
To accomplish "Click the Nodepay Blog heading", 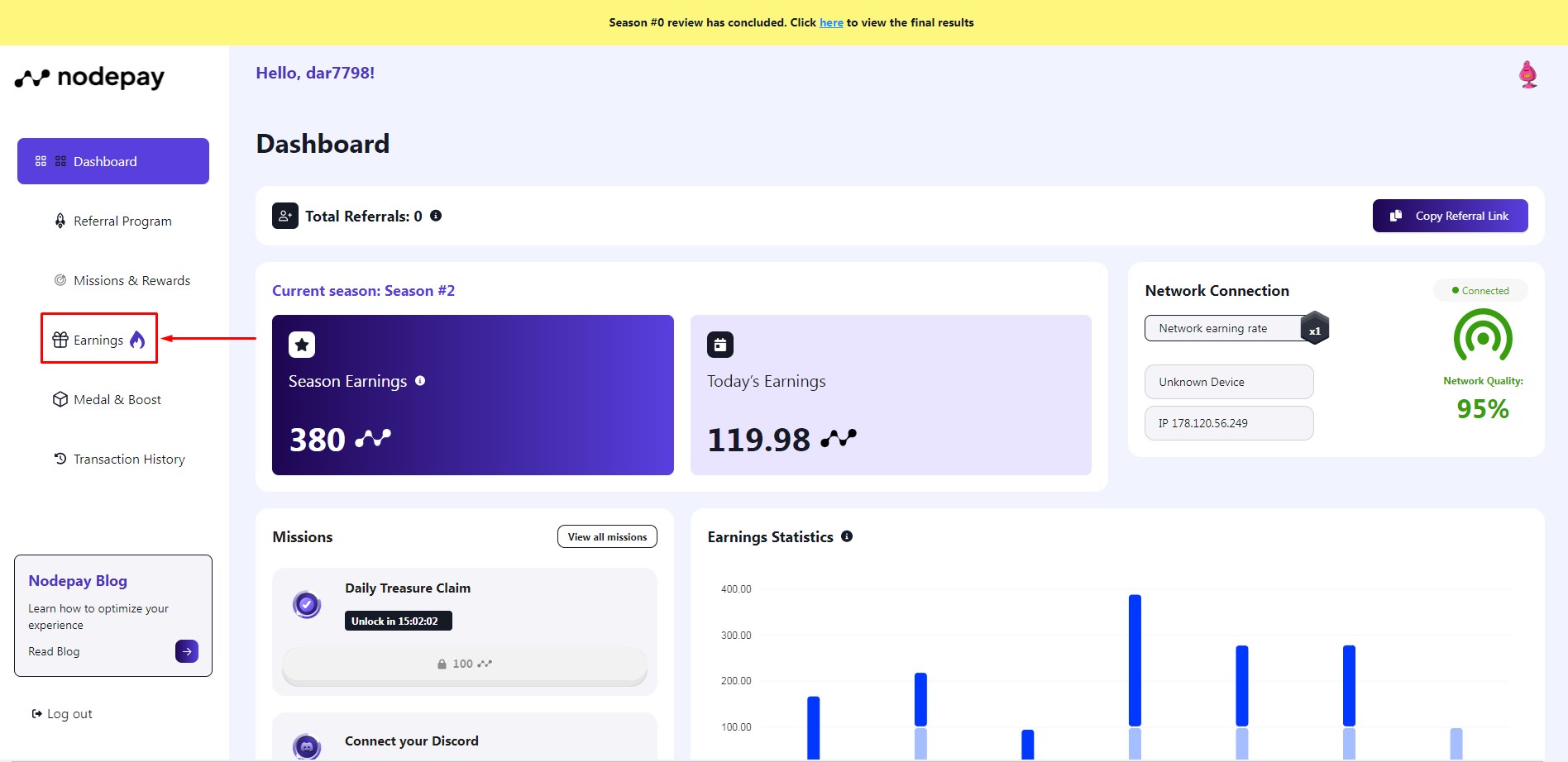I will point(78,581).
